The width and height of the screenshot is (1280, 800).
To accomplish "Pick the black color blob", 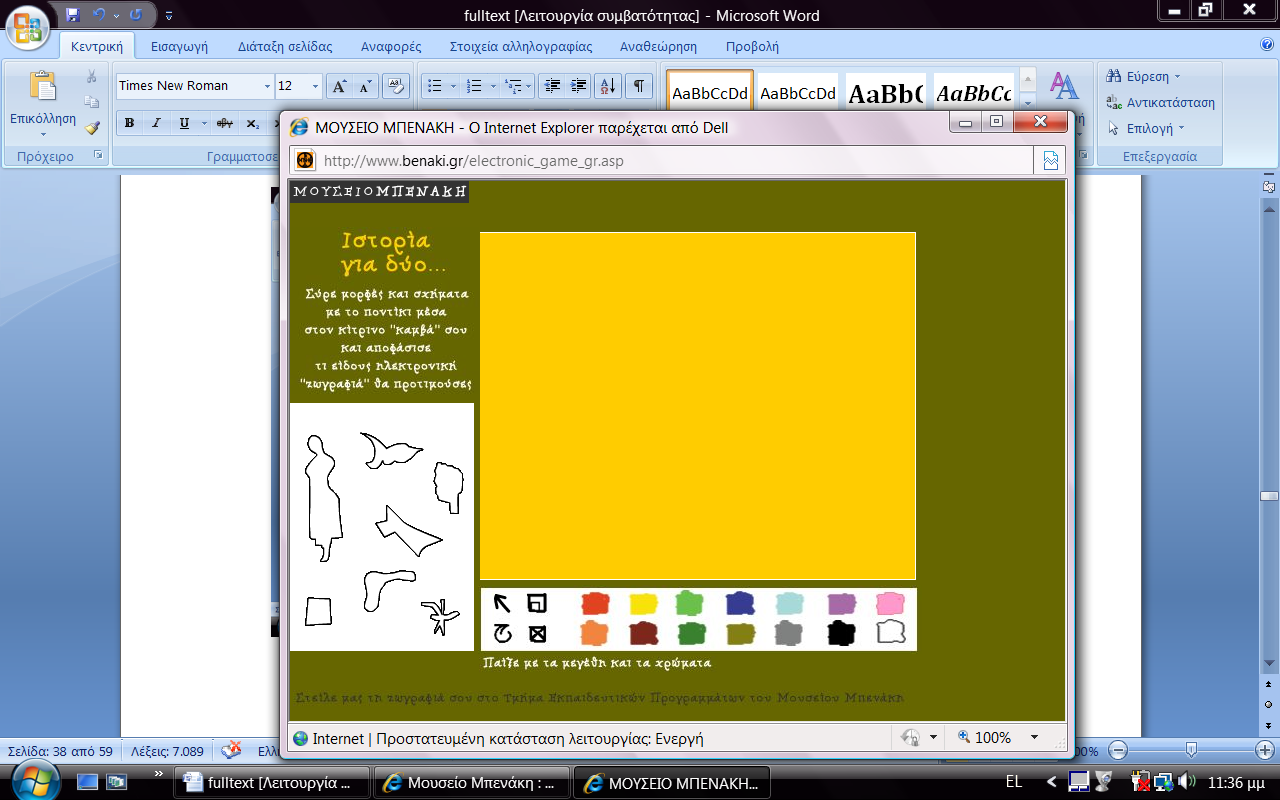I will (842, 633).
